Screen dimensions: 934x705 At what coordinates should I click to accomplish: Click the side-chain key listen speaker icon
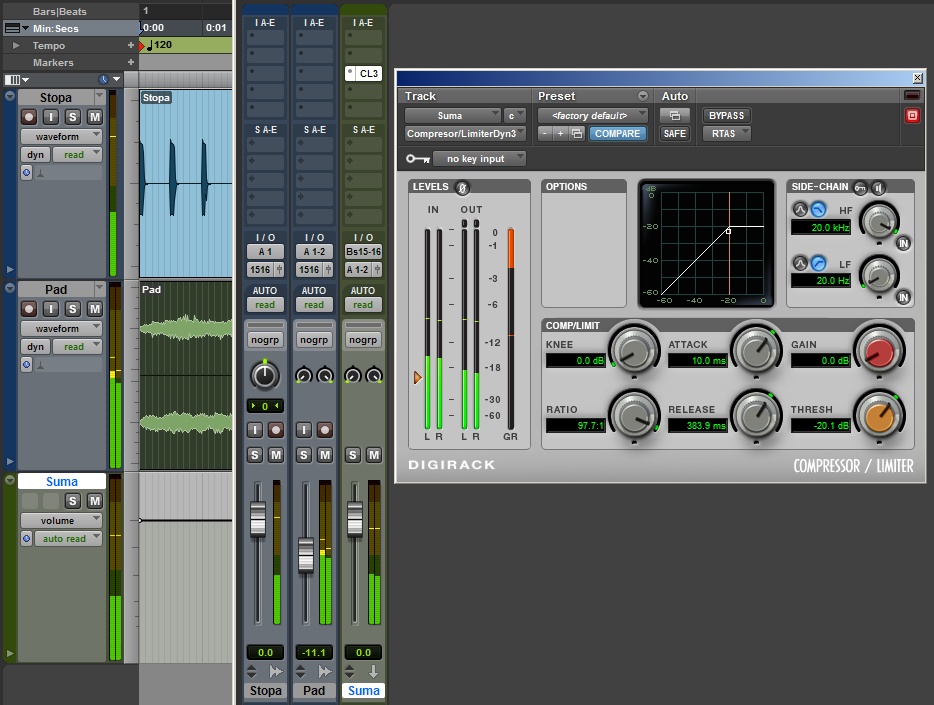(877, 187)
